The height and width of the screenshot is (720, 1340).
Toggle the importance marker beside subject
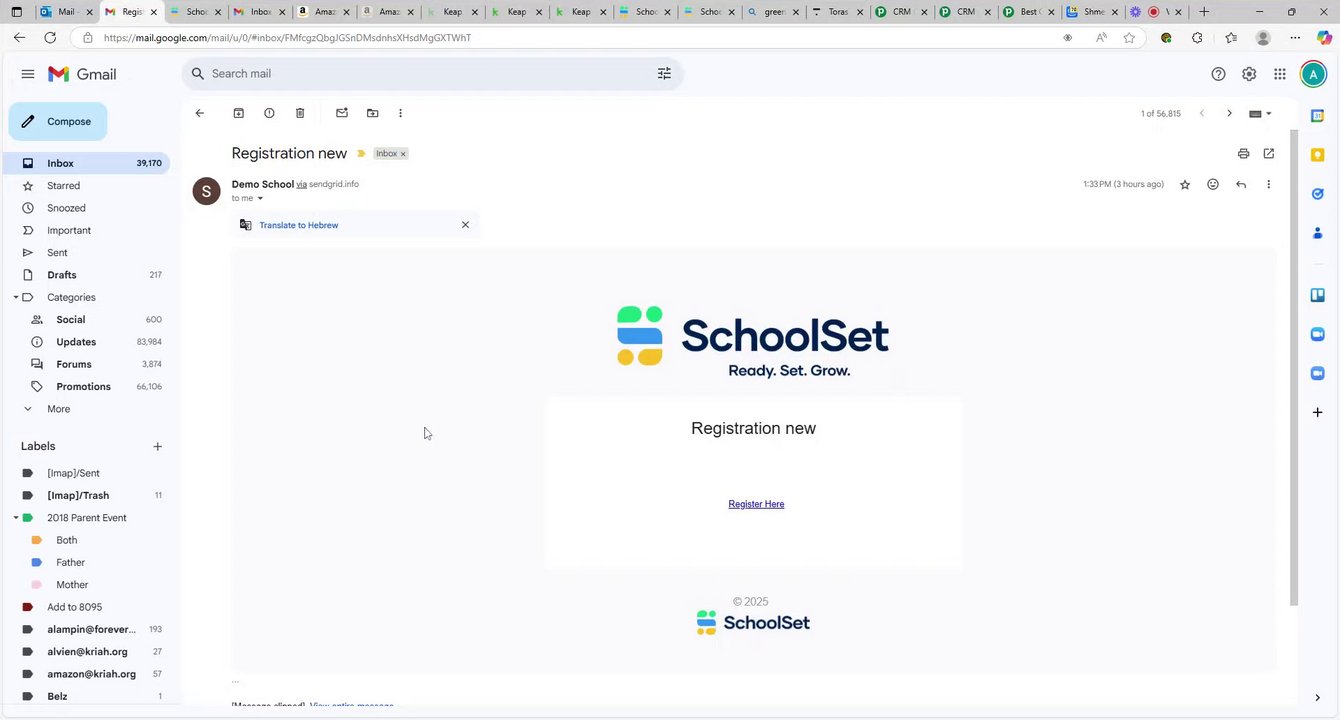(361, 154)
